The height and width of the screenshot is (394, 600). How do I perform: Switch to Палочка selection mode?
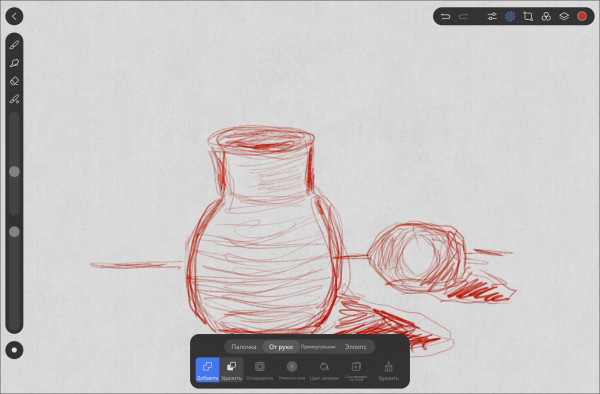pos(244,347)
